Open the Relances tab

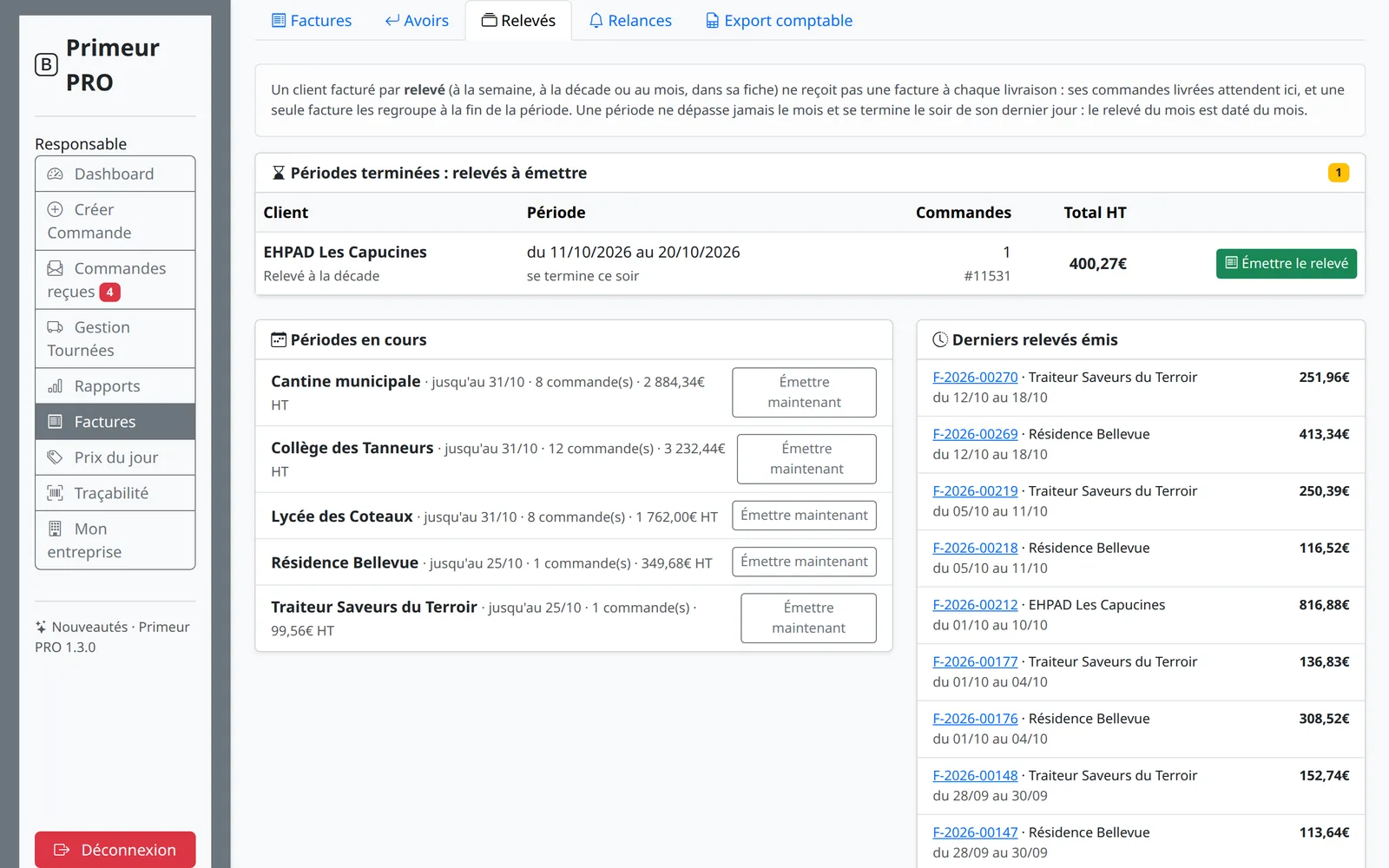630,21
